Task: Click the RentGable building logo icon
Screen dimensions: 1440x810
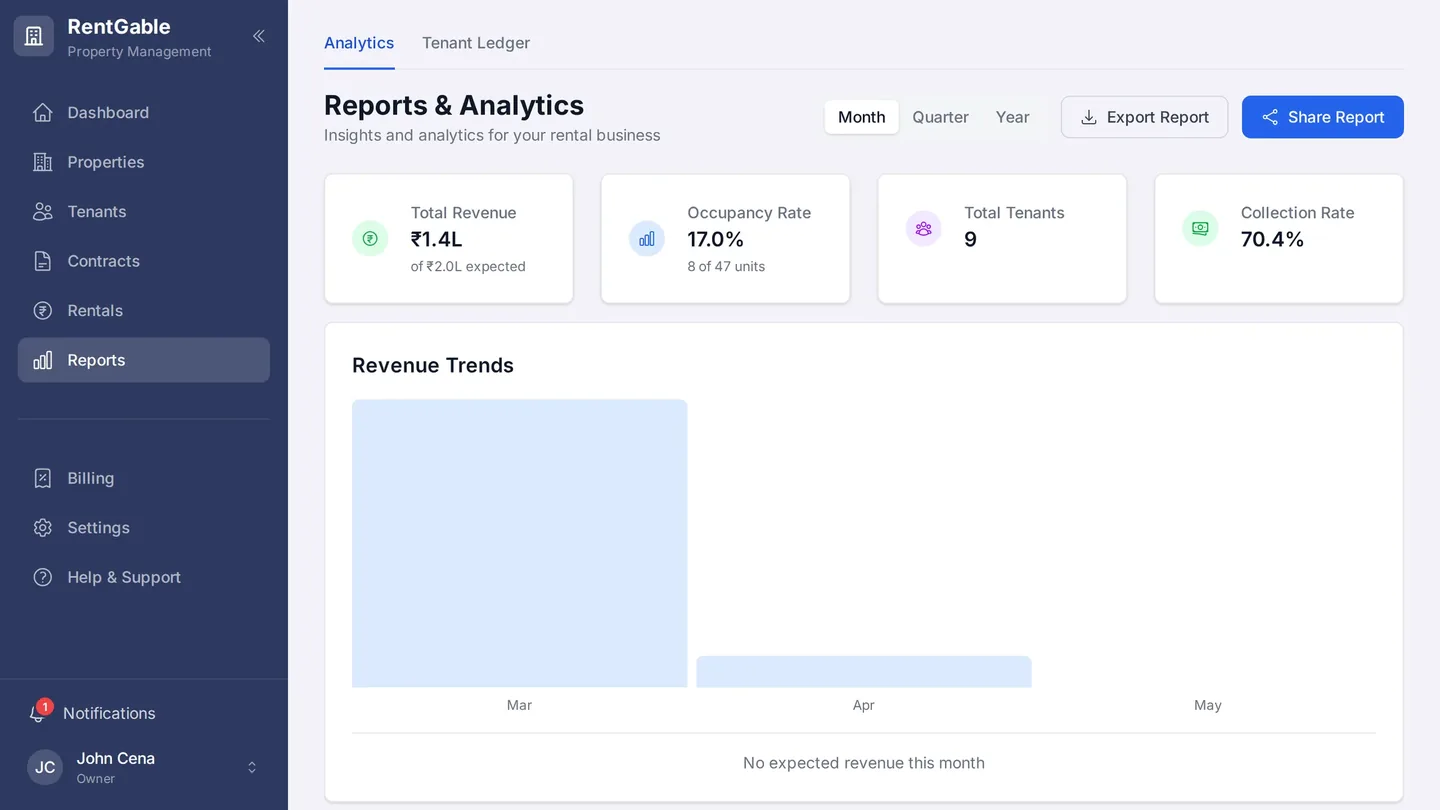Action: [33, 36]
